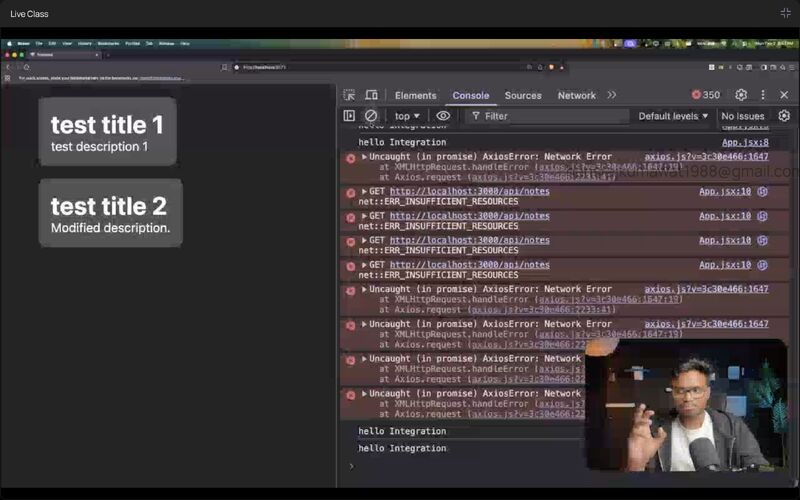Show the console sidebar panel

[349, 116]
